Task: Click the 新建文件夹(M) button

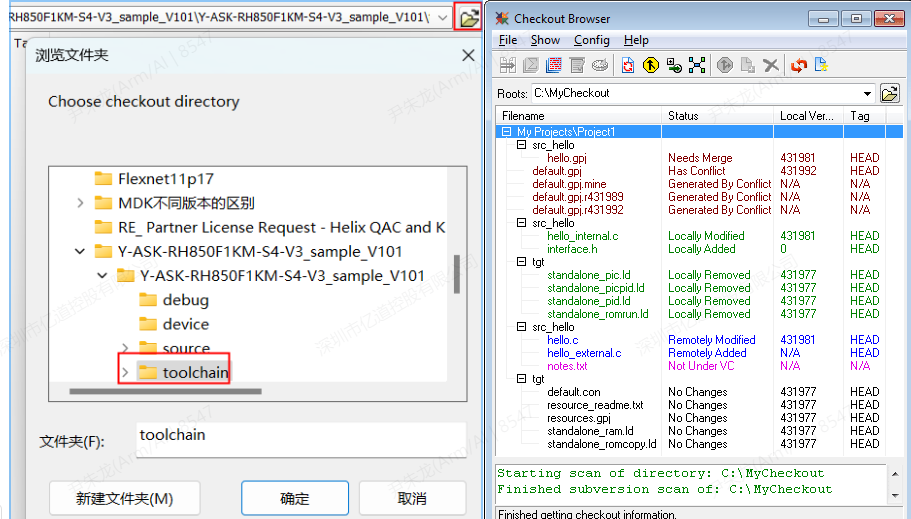Action: point(124,498)
